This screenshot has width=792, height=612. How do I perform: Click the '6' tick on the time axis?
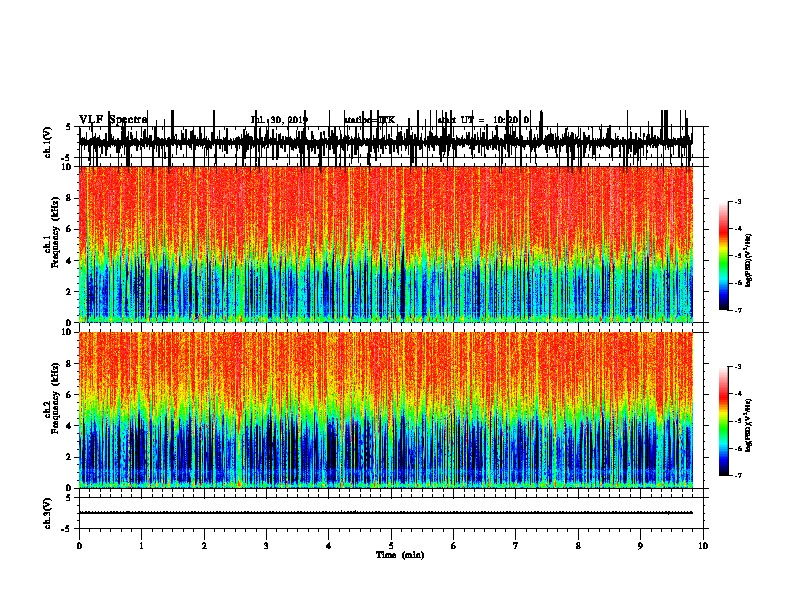click(454, 546)
